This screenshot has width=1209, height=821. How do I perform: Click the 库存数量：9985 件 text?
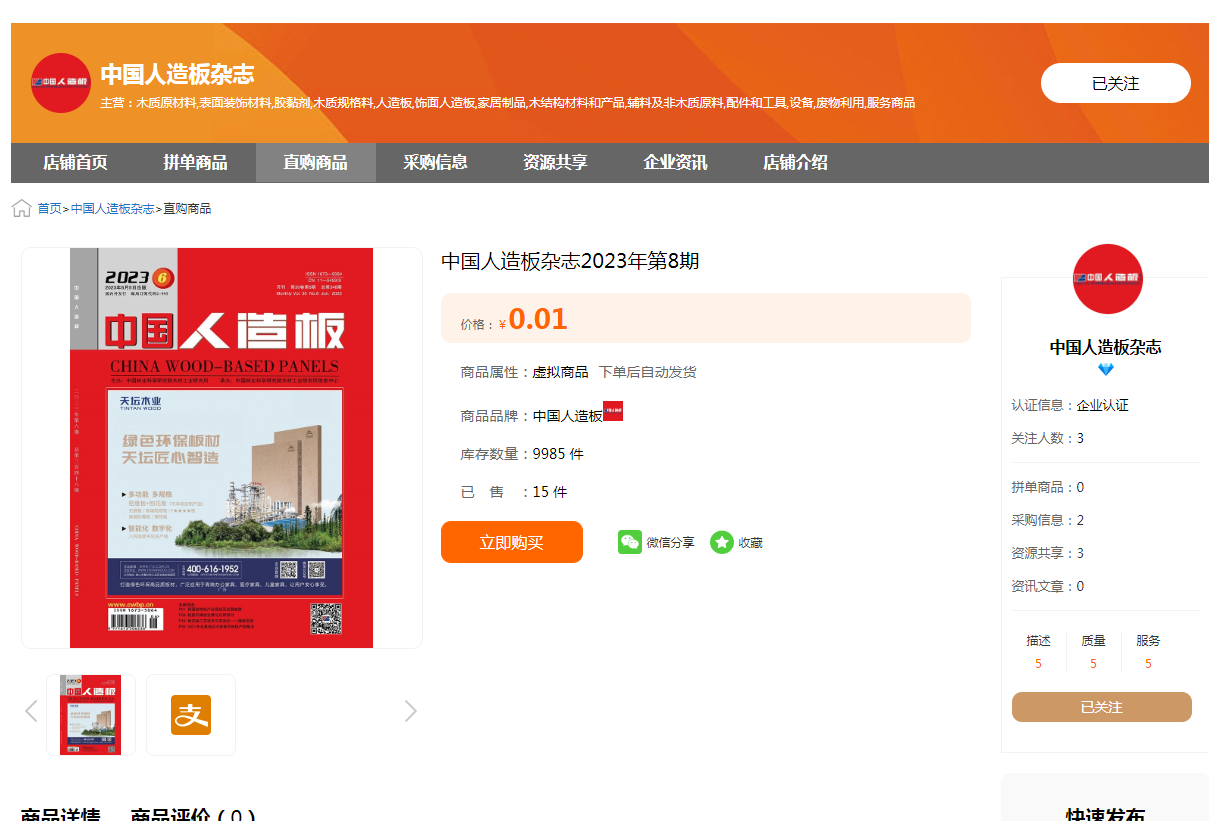point(522,454)
